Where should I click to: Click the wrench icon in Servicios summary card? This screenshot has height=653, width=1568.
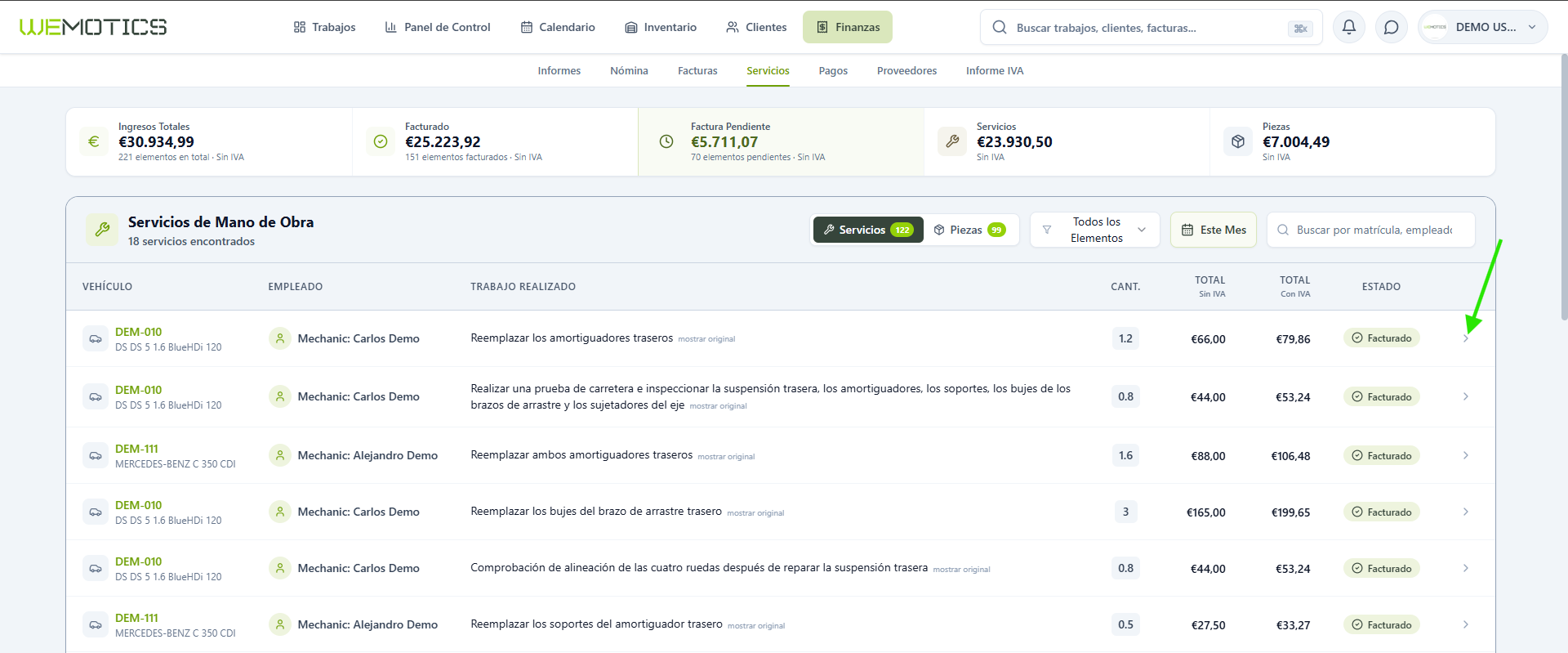[952, 141]
